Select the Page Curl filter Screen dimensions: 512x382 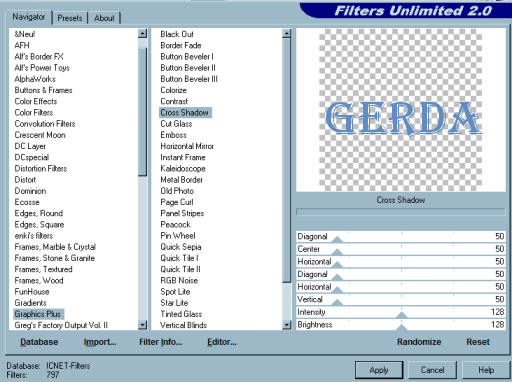click(177, 202)
